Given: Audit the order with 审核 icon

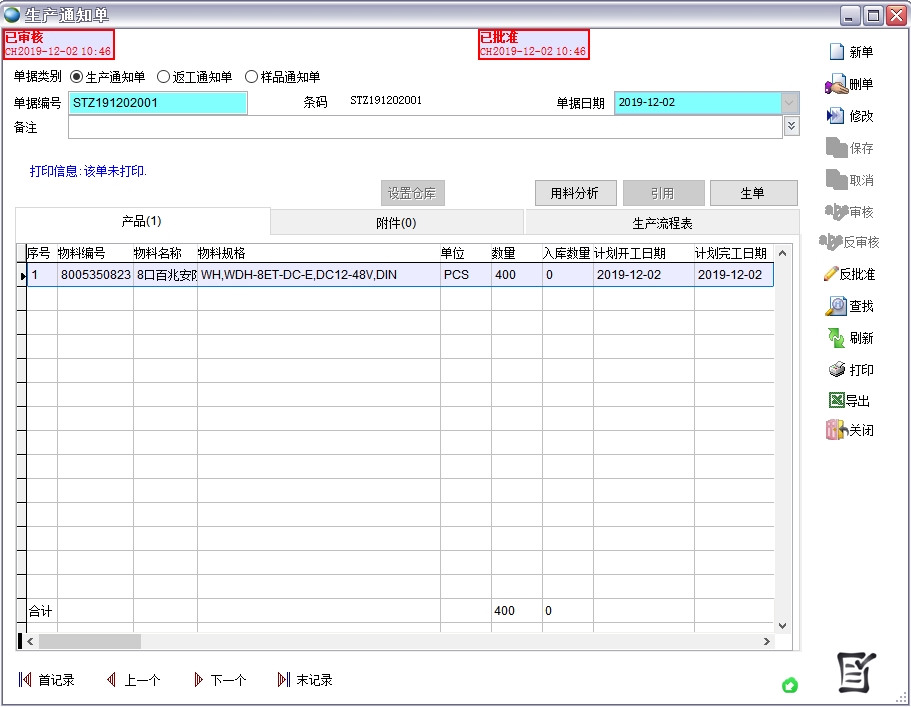Looking at the screenshot, I should [851, 211].
